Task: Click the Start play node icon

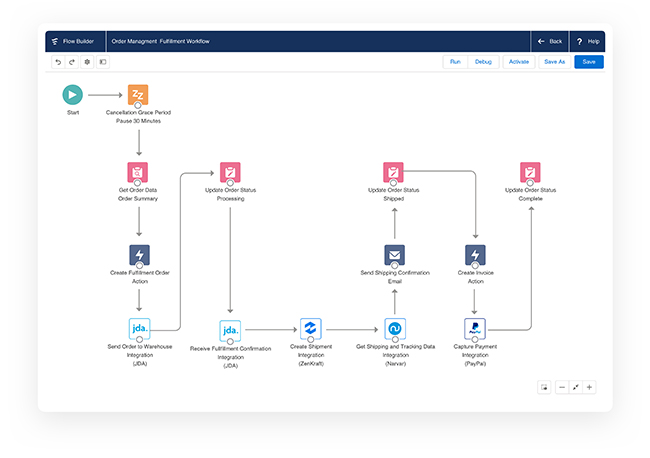Action: point(72,95)
